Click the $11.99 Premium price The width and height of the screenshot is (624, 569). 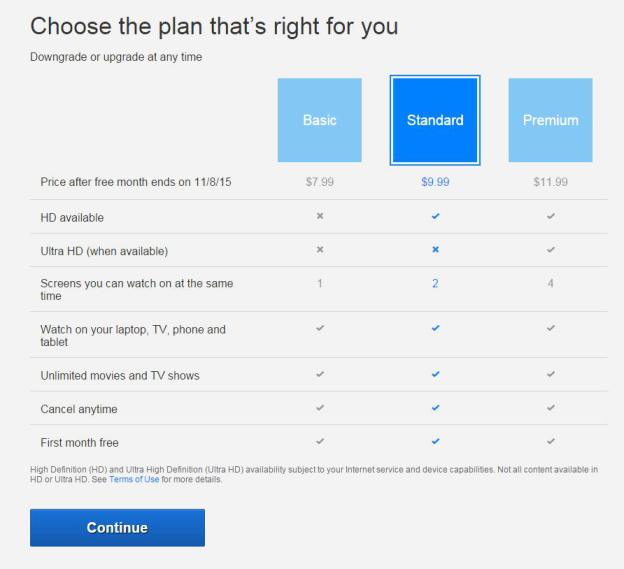pyautogui.click(x=550, y=182)
